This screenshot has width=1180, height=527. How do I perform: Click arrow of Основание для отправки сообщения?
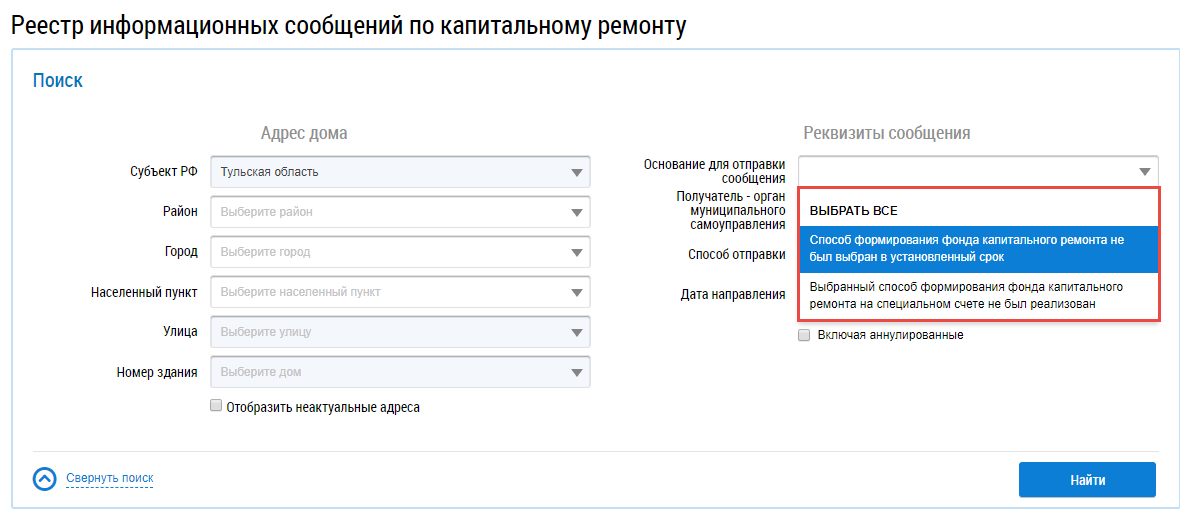[x=1144, y=172]
